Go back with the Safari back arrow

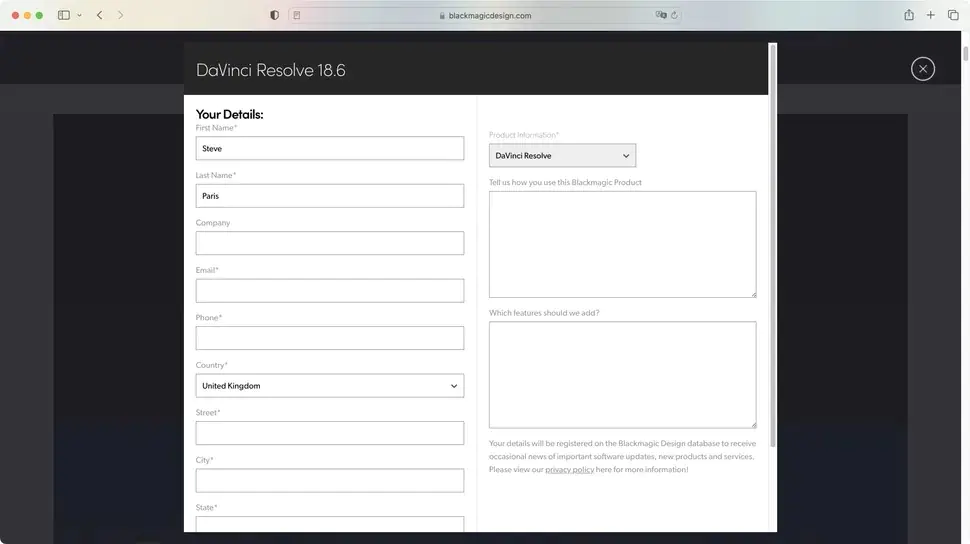100,15
